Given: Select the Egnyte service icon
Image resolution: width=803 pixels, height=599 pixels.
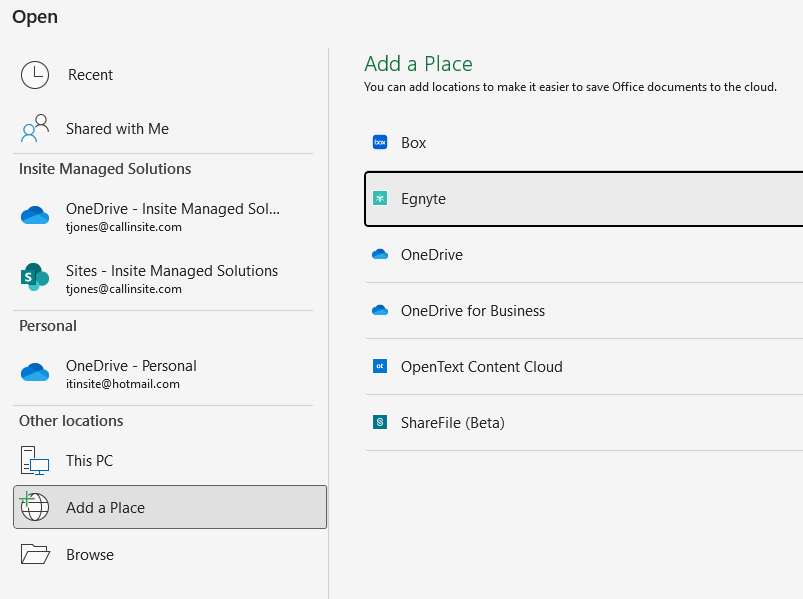Looking at the screenshot, I should (x=380, y=198).
